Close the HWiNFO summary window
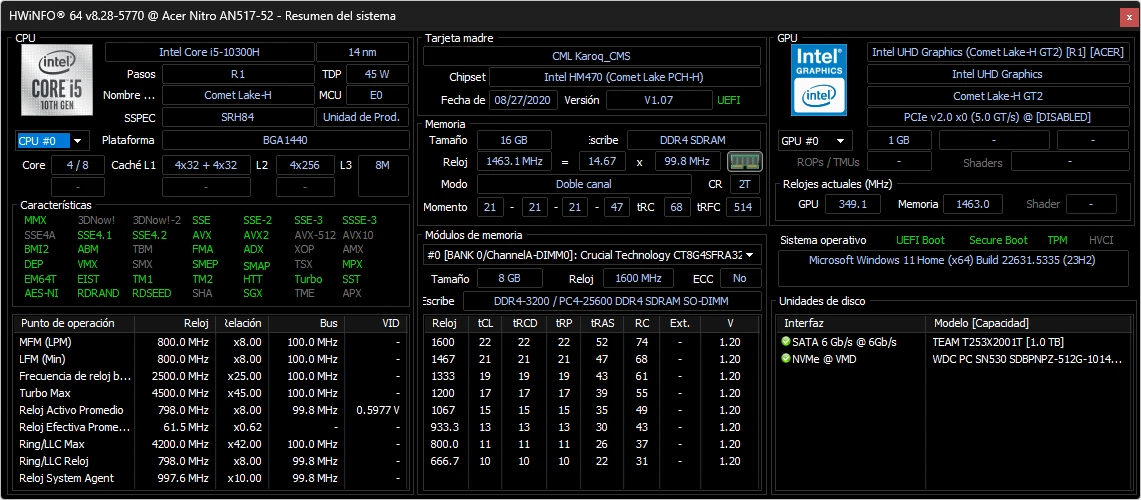 (x=1127, y=15)
